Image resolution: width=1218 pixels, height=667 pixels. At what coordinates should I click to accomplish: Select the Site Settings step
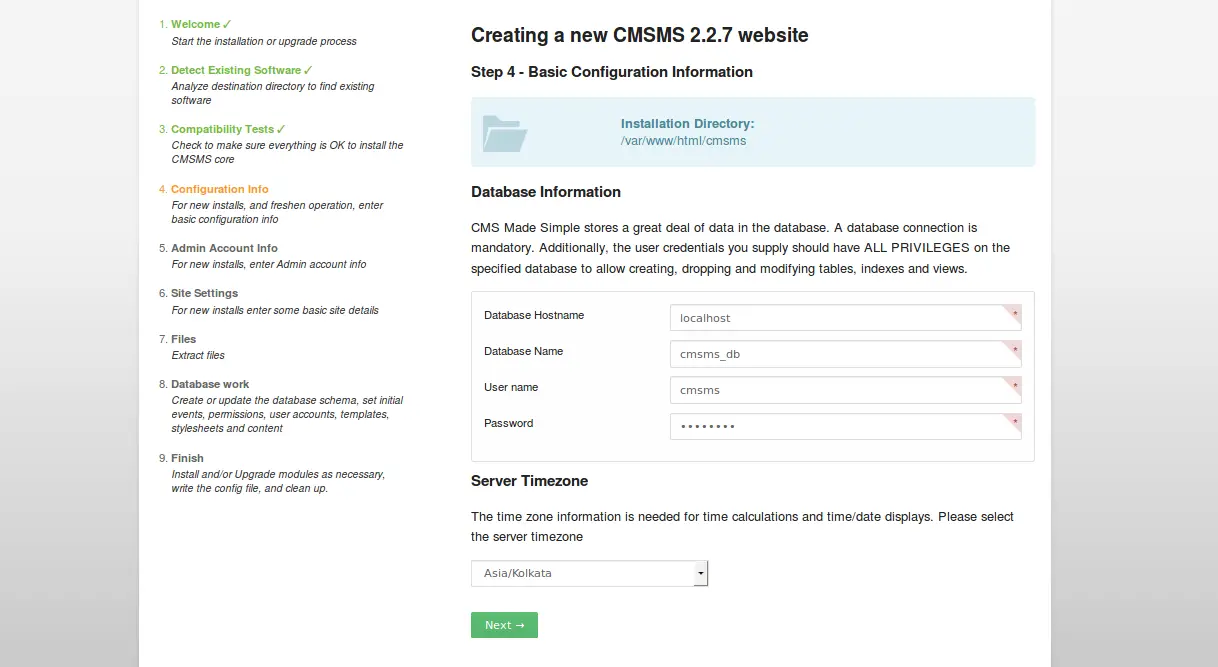point(204,293)
